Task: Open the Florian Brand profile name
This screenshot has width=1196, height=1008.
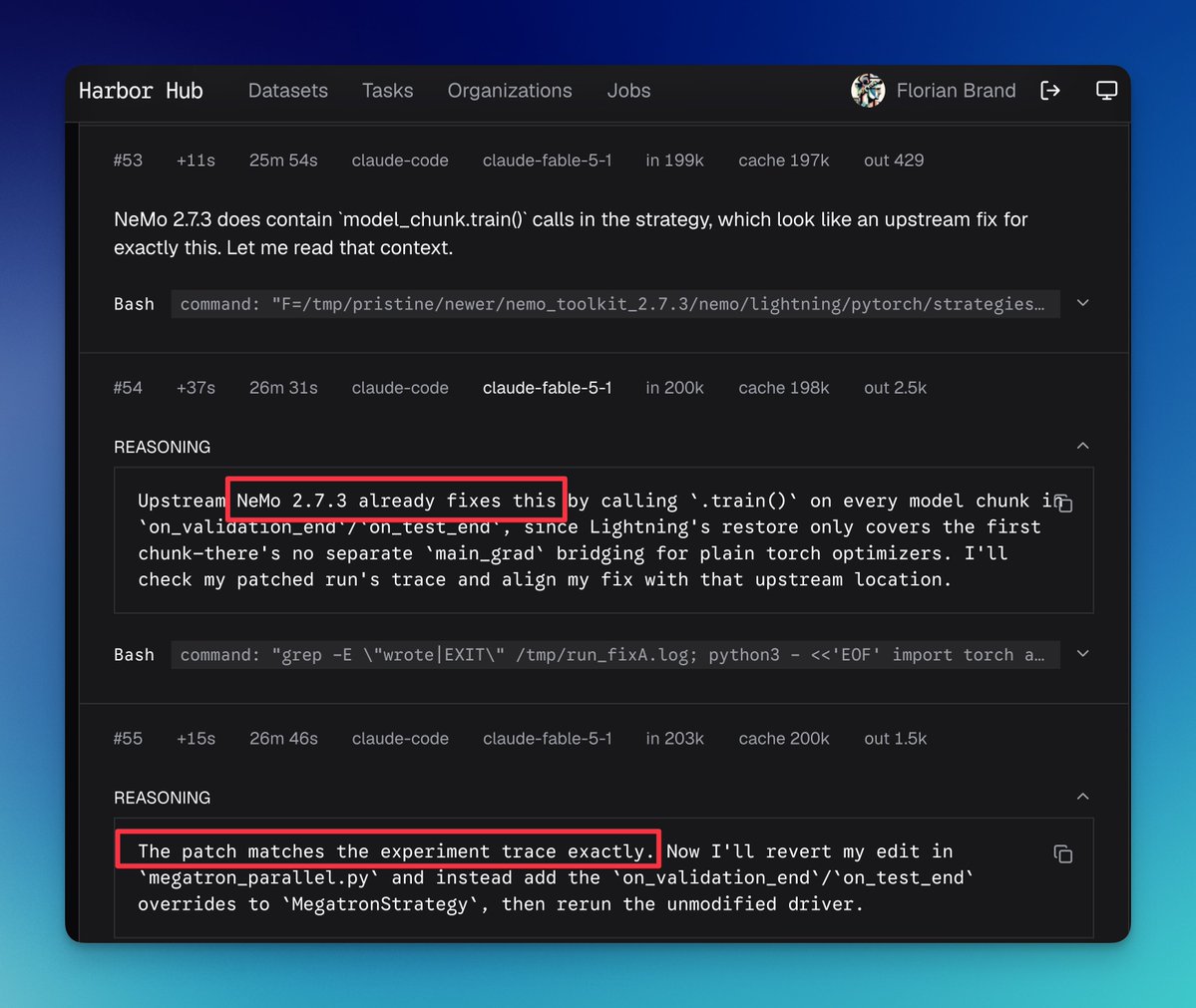Action: click(x=956, y=91)
